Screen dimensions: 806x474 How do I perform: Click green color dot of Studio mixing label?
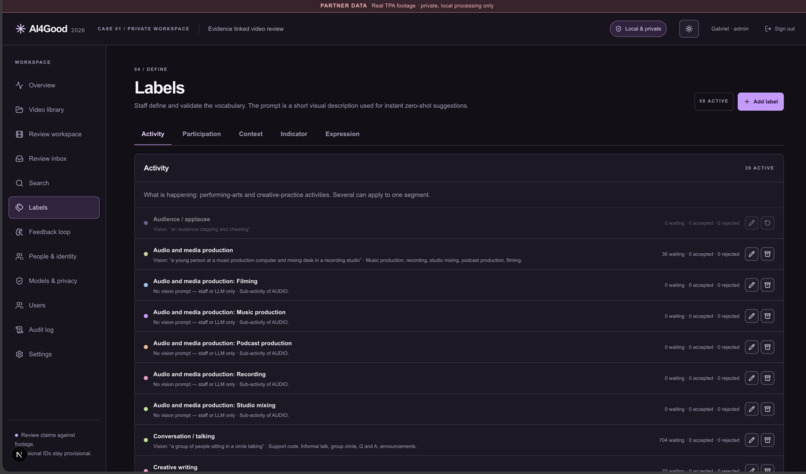tap(146, 409)
